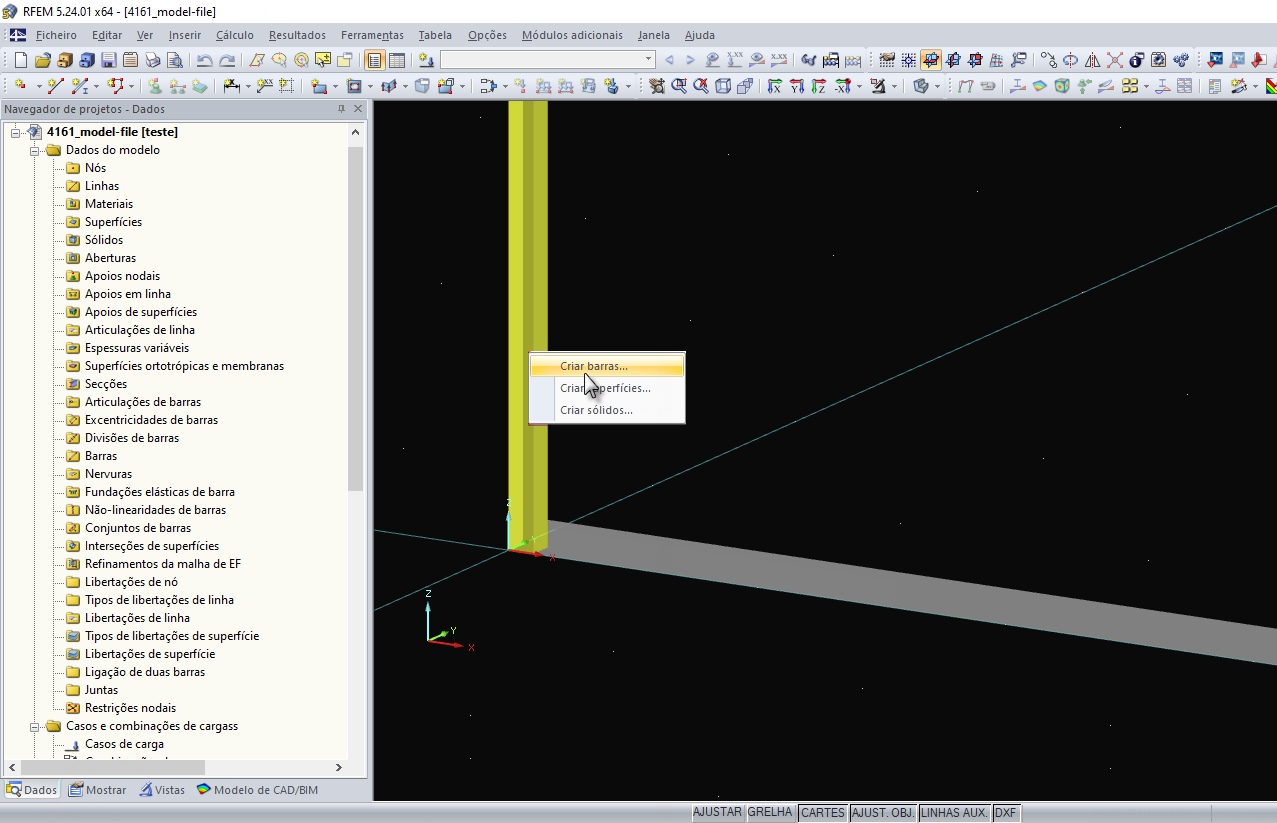Open the Inserir menu
1277x823 pixels.
click(185, 35)
